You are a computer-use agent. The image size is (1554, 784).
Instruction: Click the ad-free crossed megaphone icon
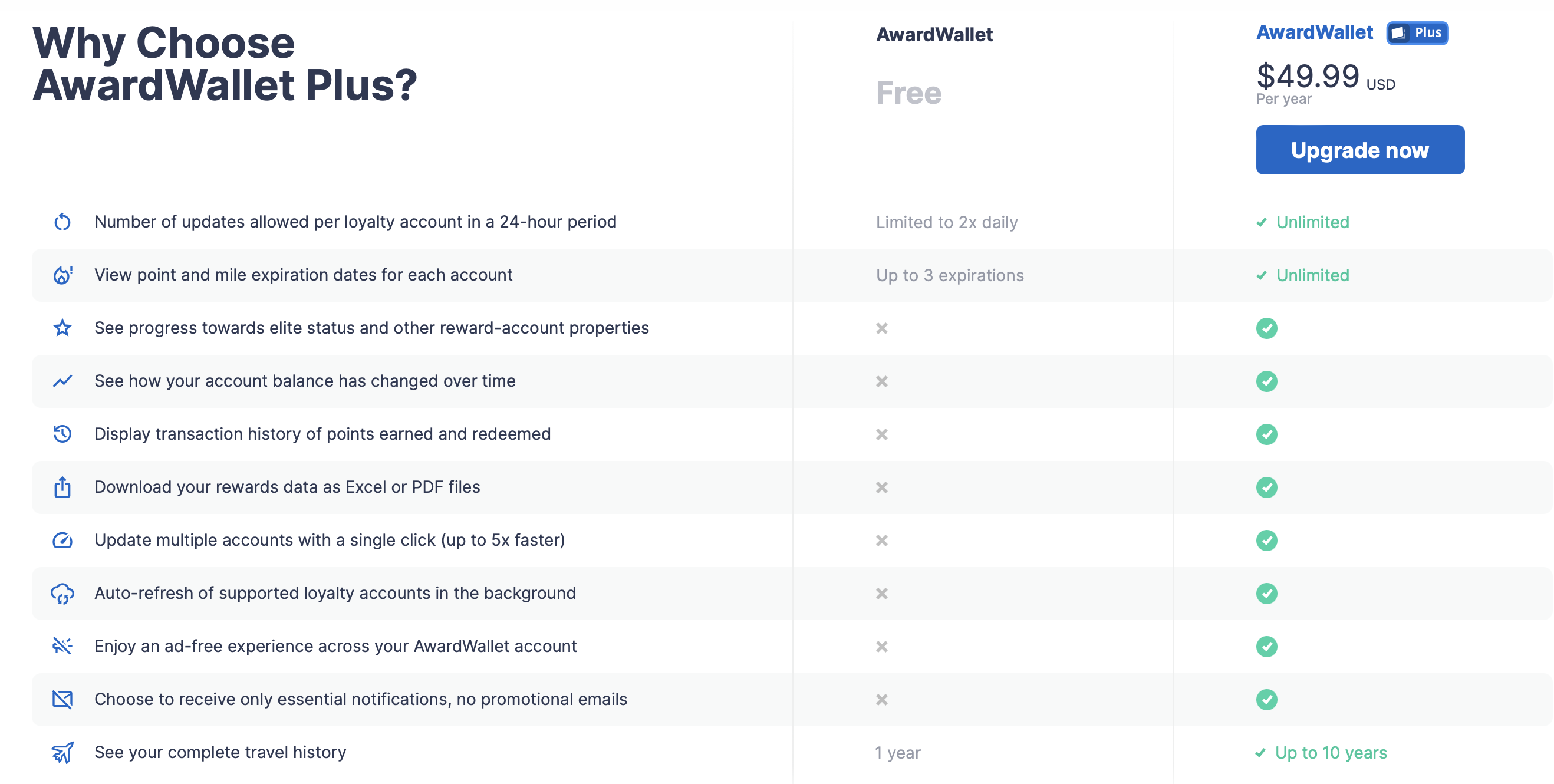62,646
